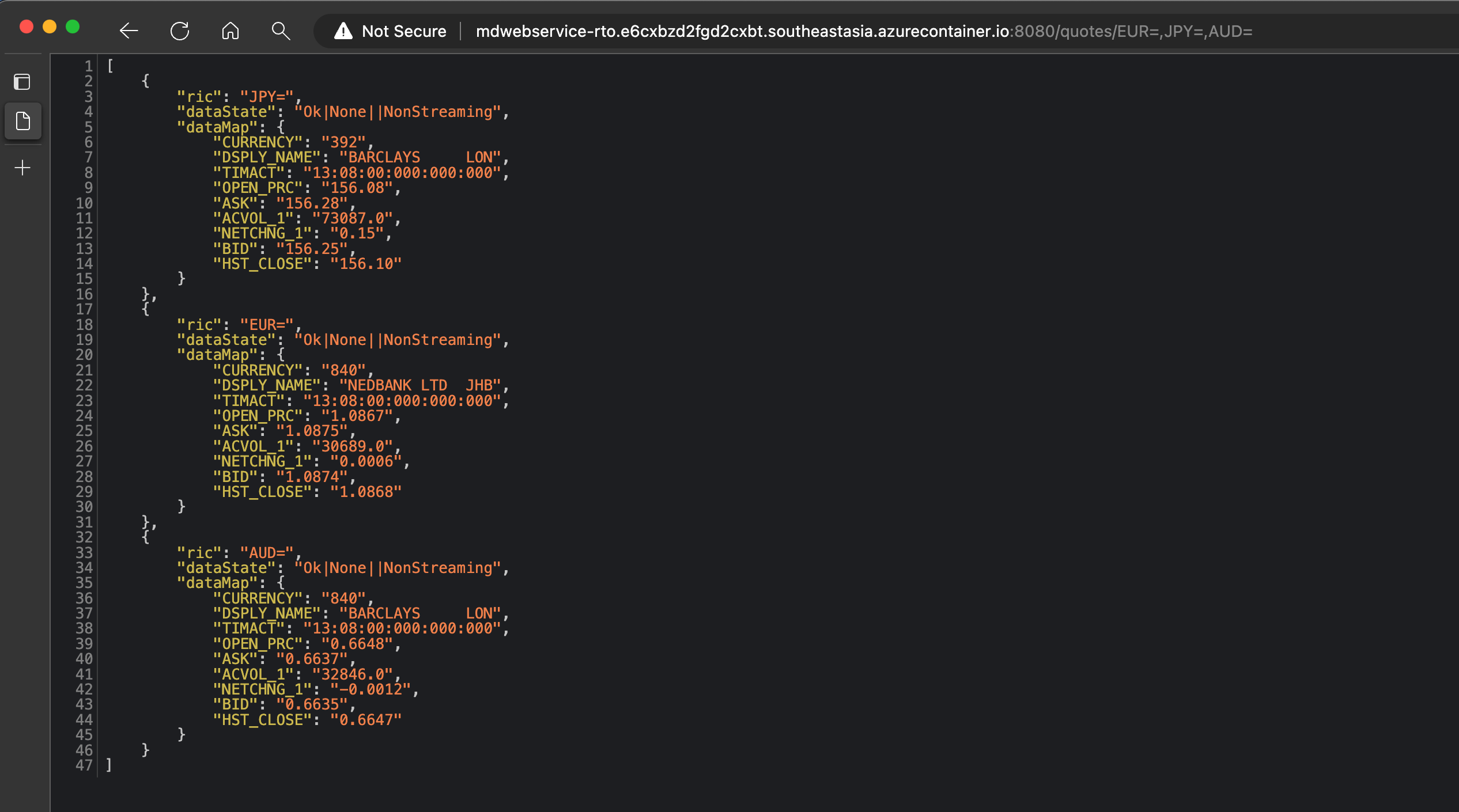
Task: Click BID value "156.25"
Action: [312, 249]
